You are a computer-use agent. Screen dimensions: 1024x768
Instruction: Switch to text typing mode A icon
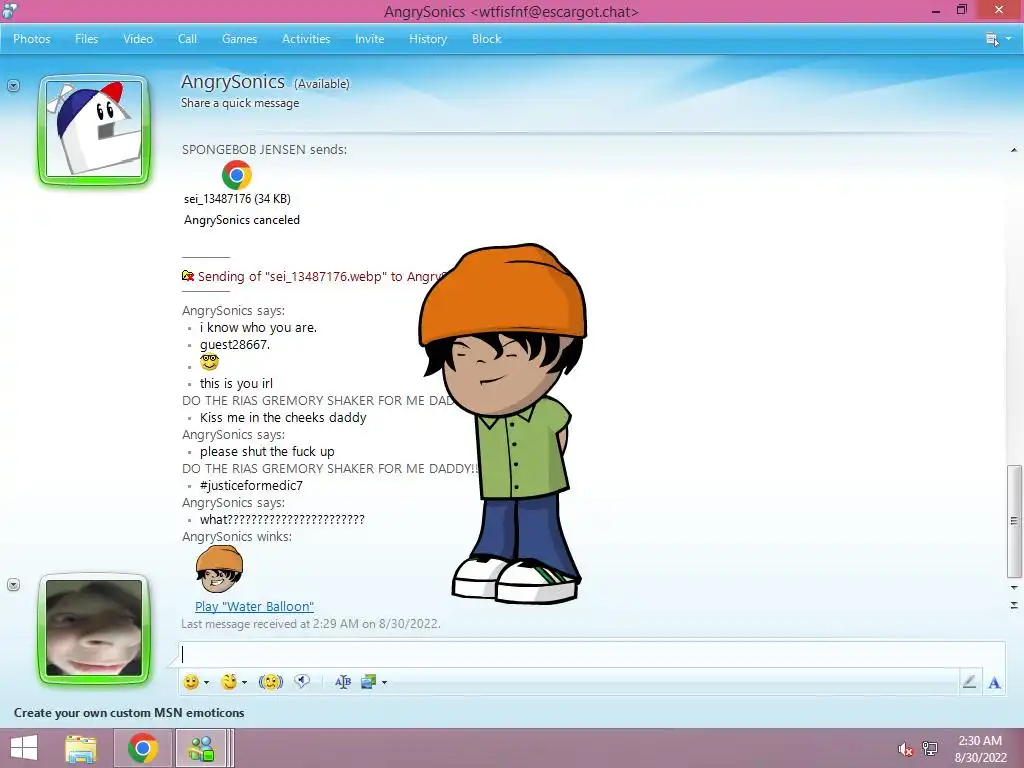(994, 682)
